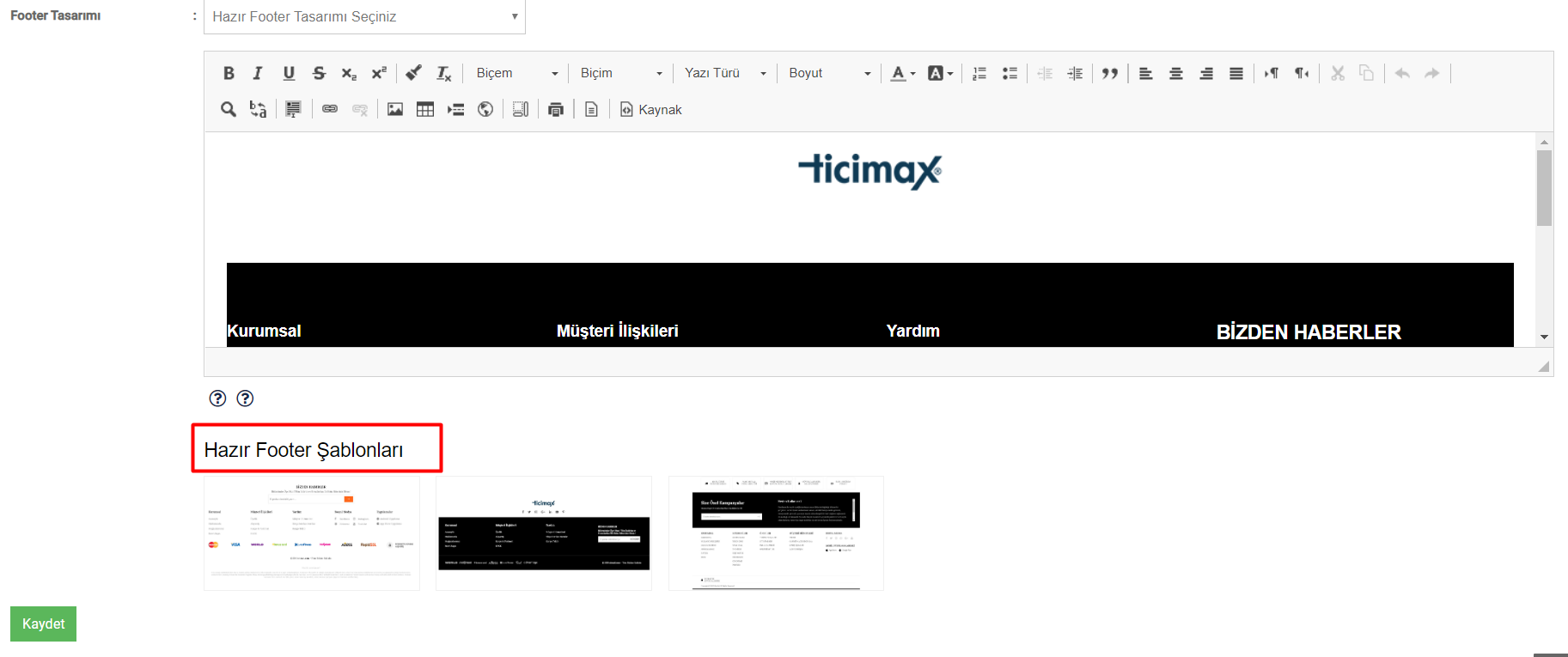This screenshot has width=1568, height=657.
Task: Toggle bold formatting in the editor
Action: point(229,73)
